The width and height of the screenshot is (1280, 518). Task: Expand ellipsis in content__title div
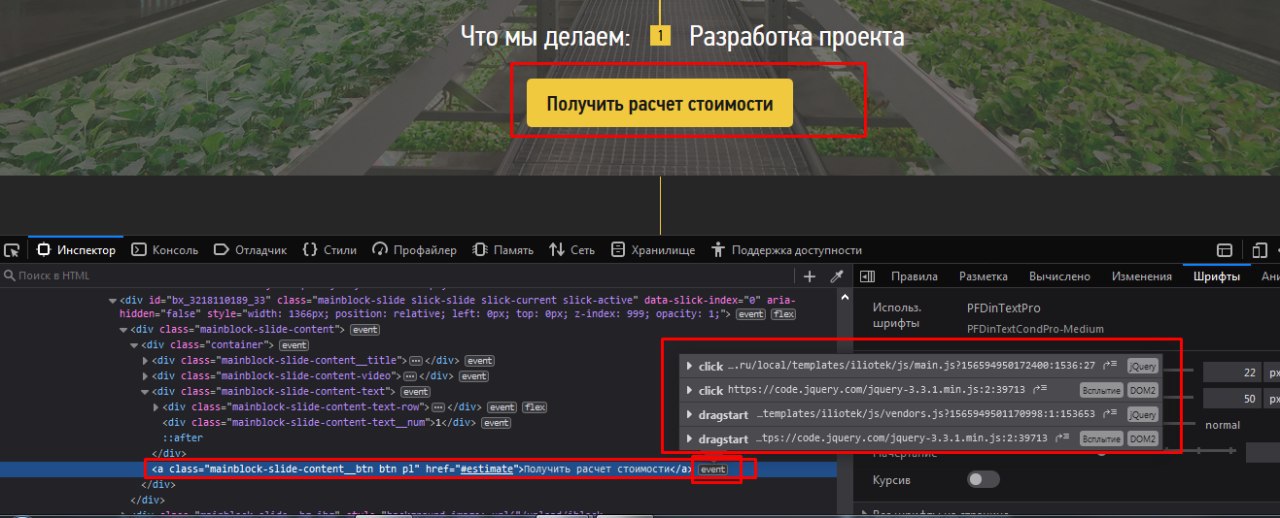pyautogui.click(x=416, y=361)
